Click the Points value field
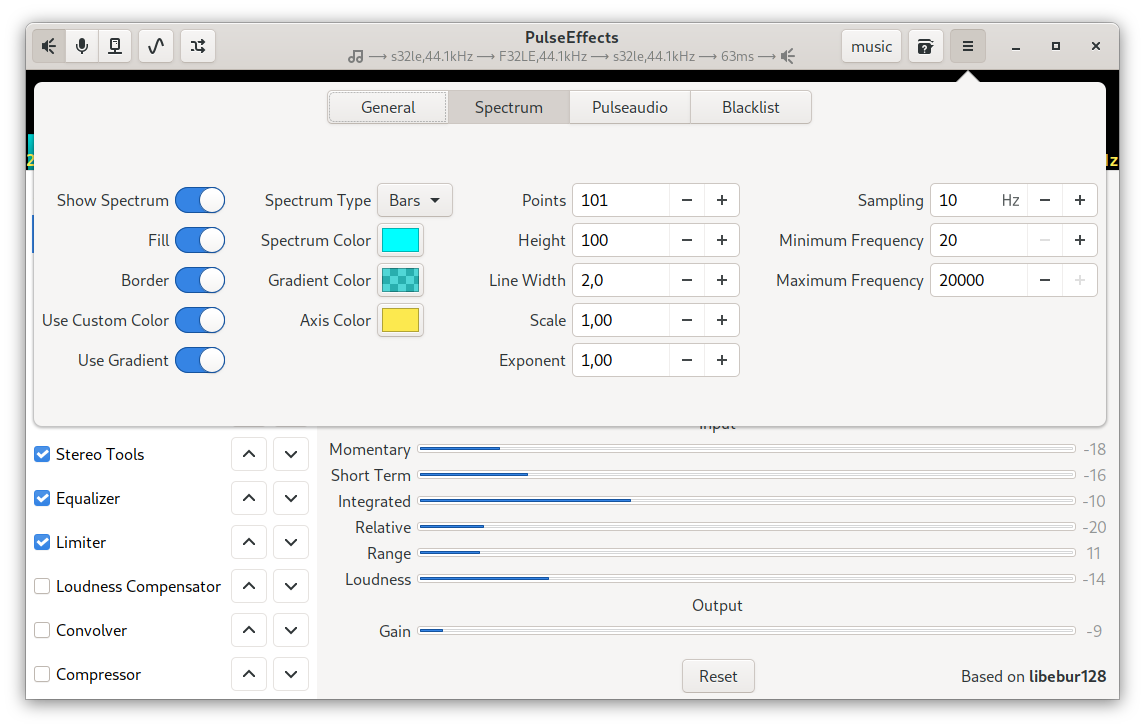 pos(621,200)
